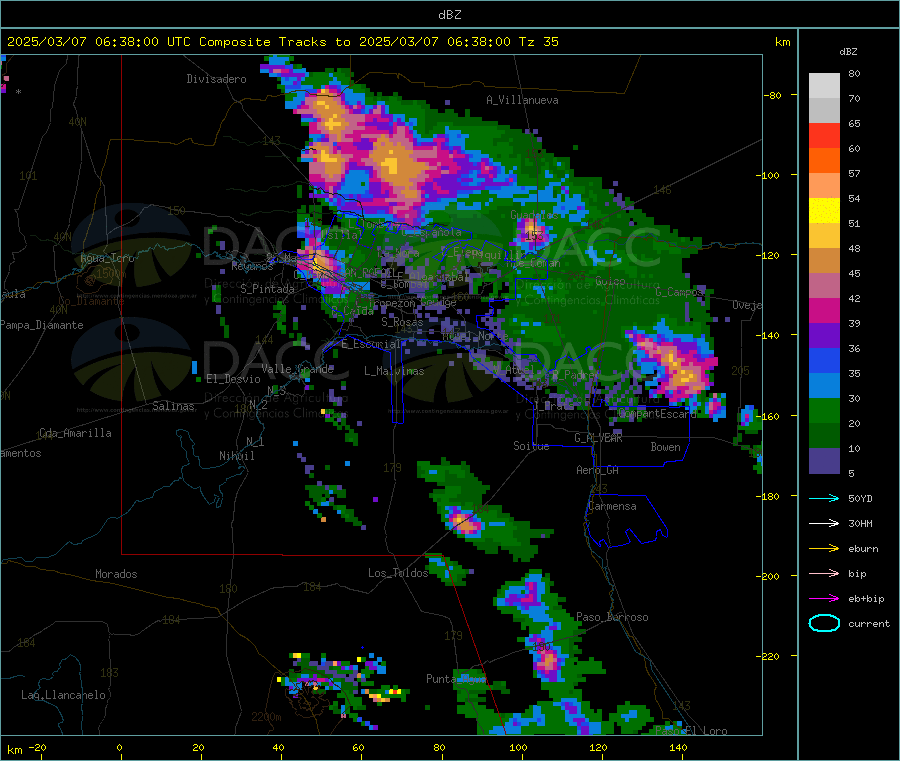This screenshot has width=900, height=761.
Task: Click the 'Paso_El_Loro' map label
Action: coord(691,731)
